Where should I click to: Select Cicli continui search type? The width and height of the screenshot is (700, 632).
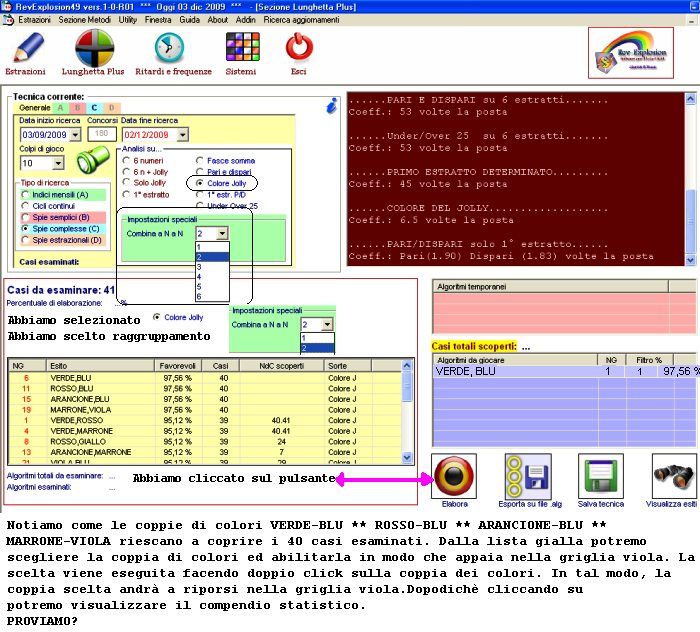tap(25, 206)
